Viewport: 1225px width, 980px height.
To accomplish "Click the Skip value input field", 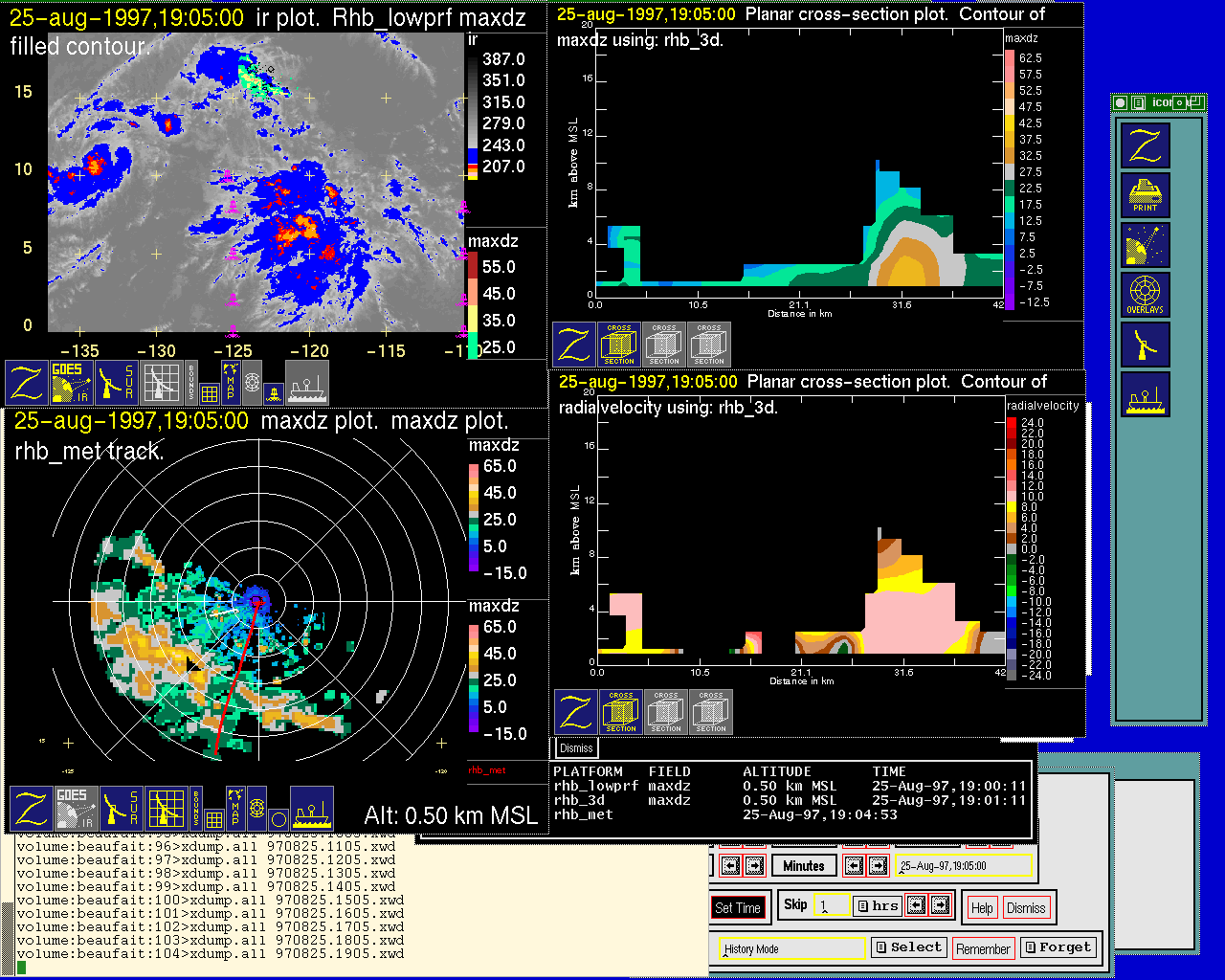I will (831, 905).
